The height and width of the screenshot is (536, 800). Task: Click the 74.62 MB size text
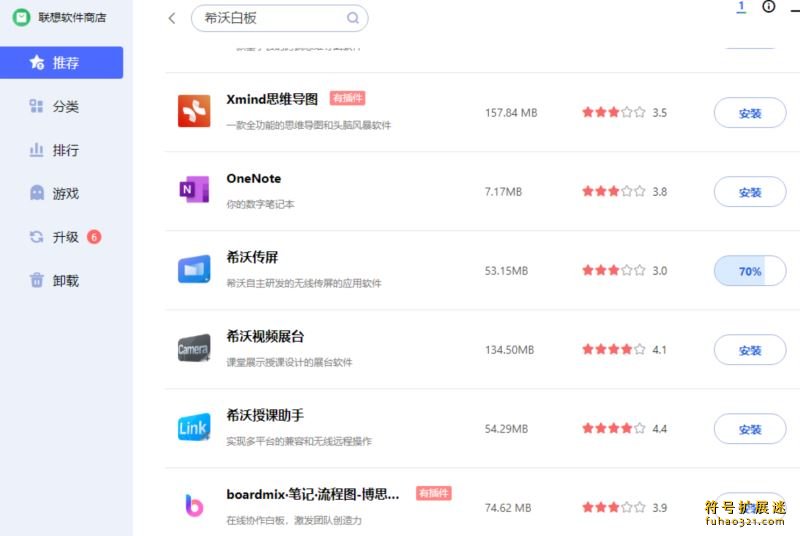point(508,508)
